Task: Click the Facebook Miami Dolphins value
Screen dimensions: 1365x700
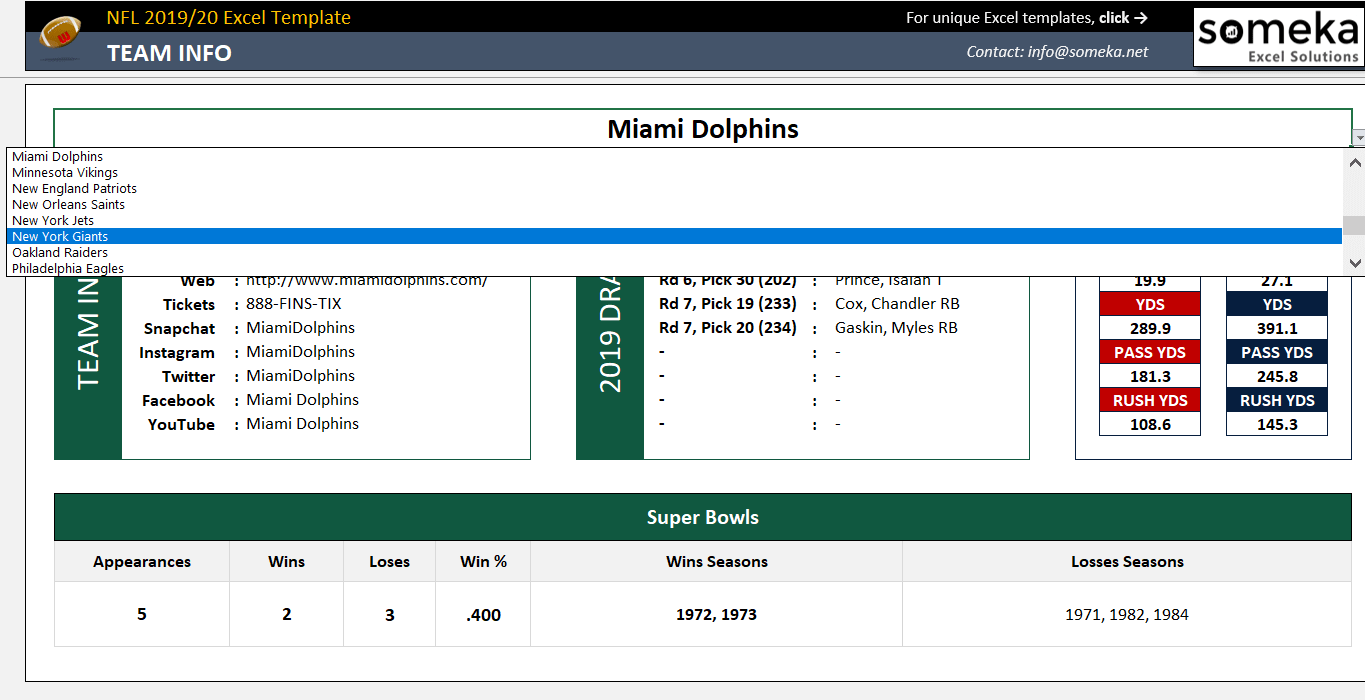Action: (x=303, y=400)
